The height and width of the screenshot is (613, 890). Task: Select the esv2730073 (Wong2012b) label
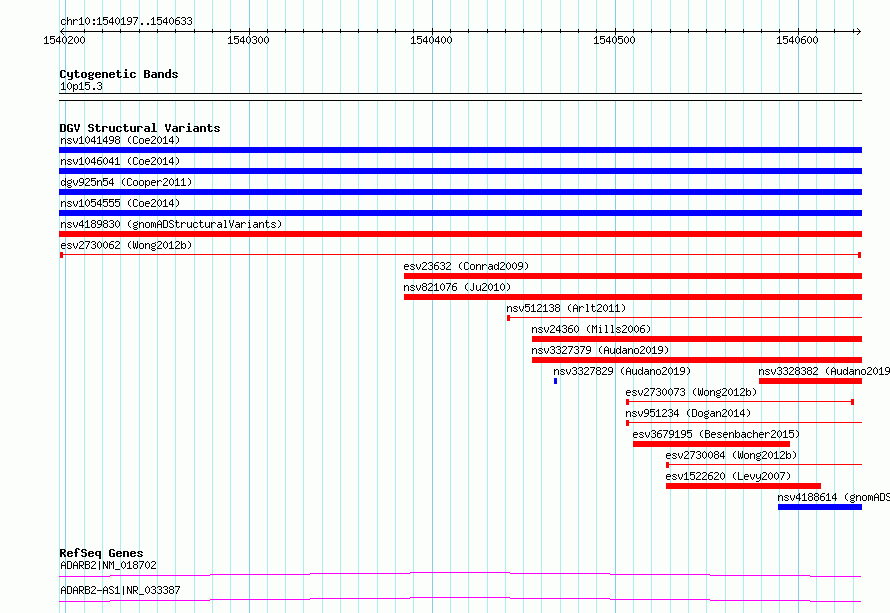(691, 392)
